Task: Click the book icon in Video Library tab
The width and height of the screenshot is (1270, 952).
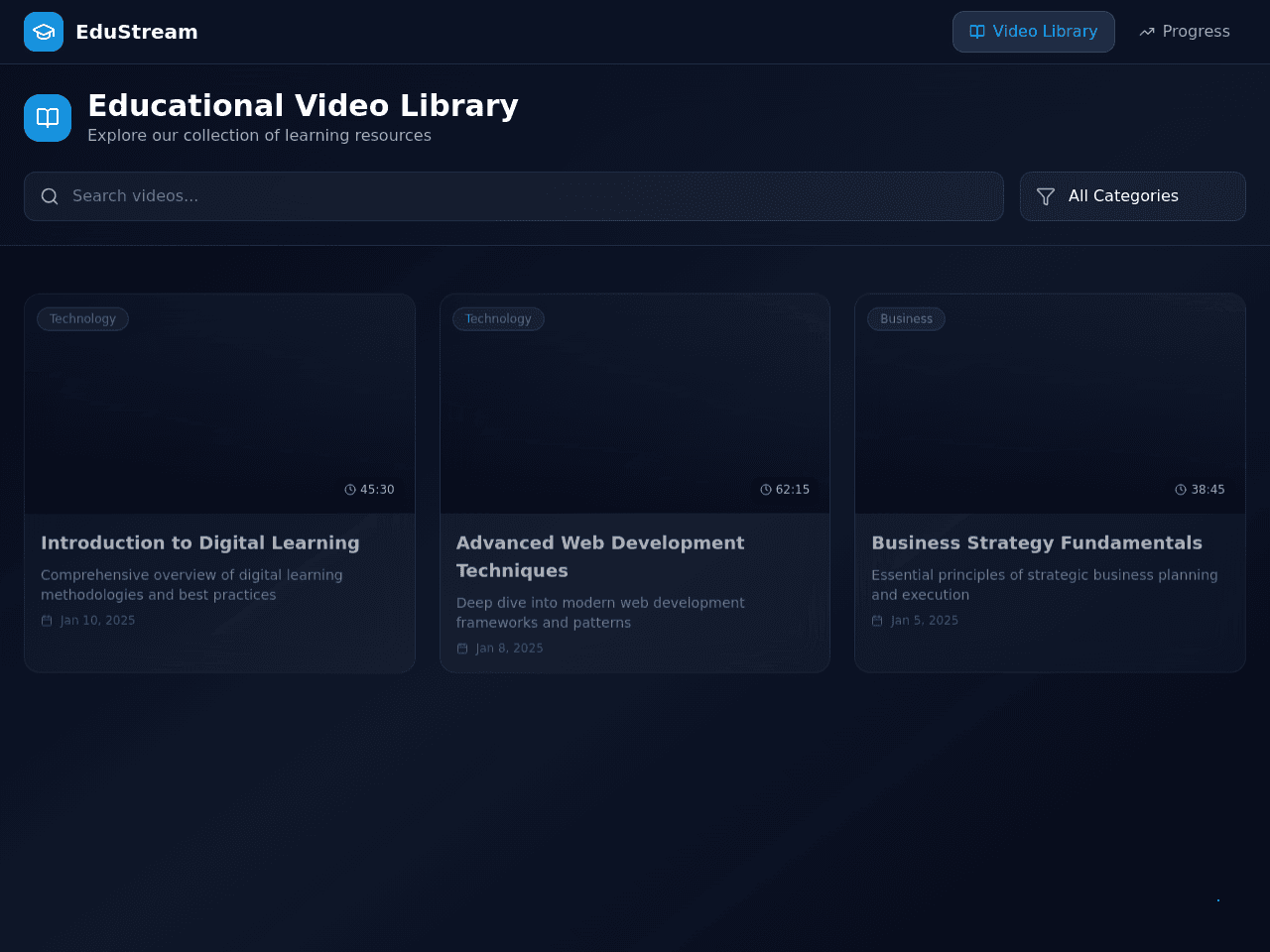Action: (x=977, y=32)
